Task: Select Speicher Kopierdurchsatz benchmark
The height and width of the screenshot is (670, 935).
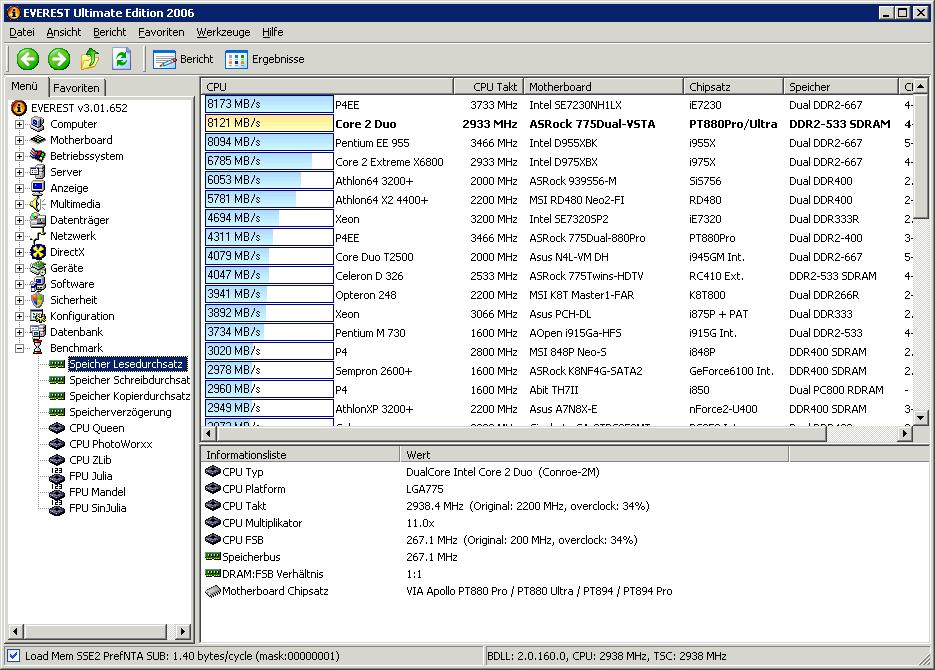Action: tap(129, 396)
